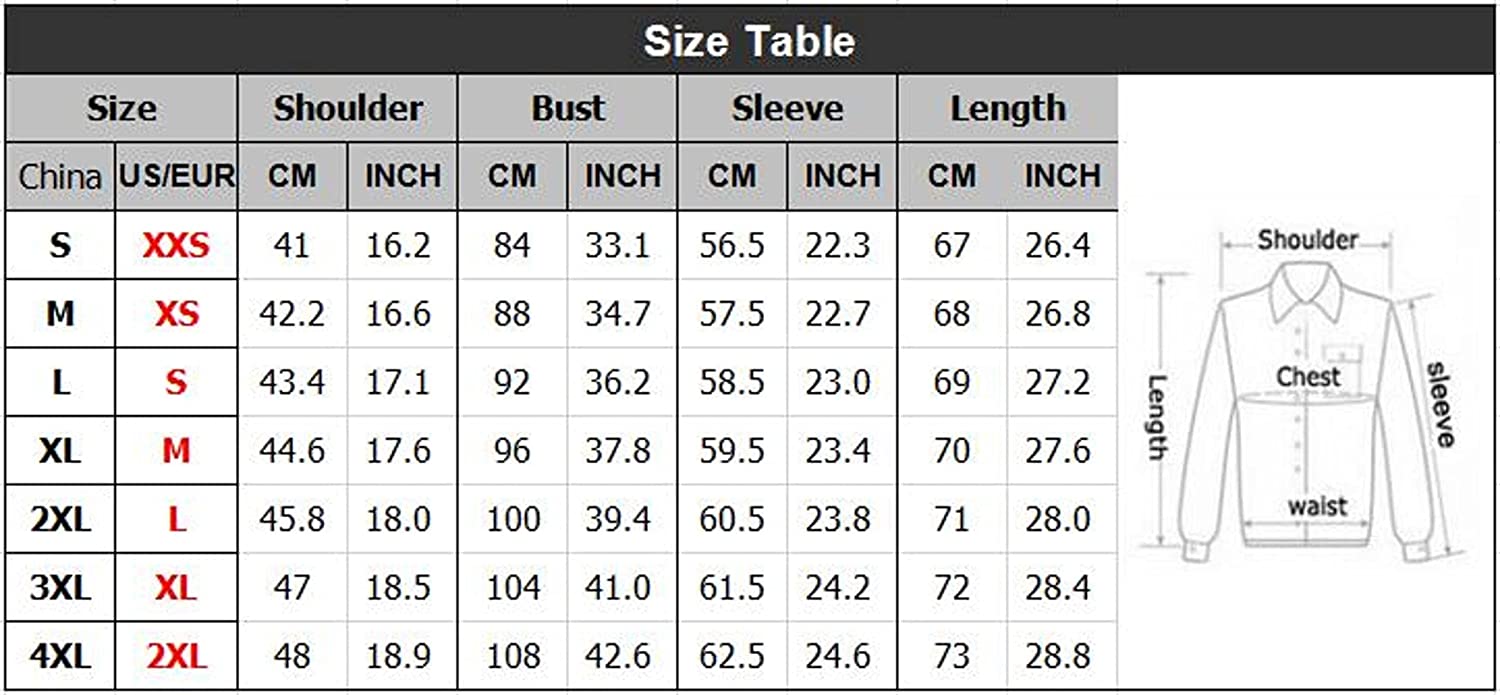Viewport: 1500px width, 695px height.
Task: Click the Length column header
Action: tap(1007, 108)
